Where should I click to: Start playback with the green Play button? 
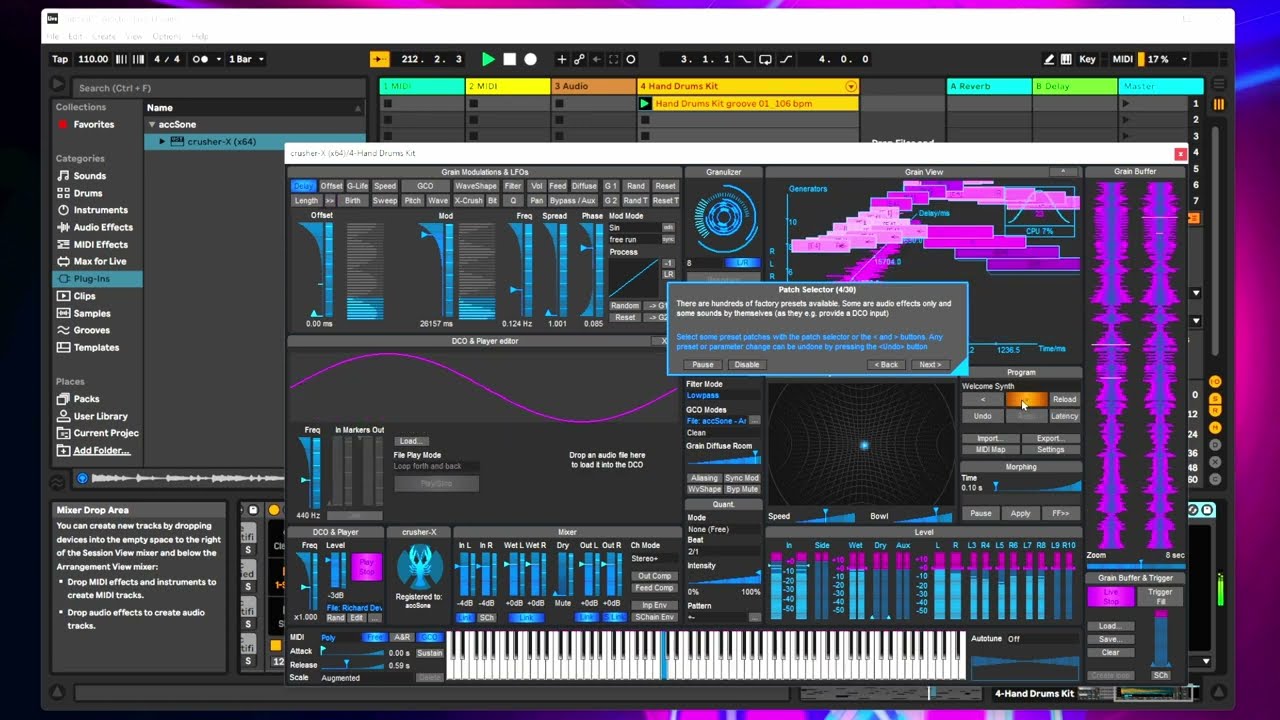(x=488, y=59)
